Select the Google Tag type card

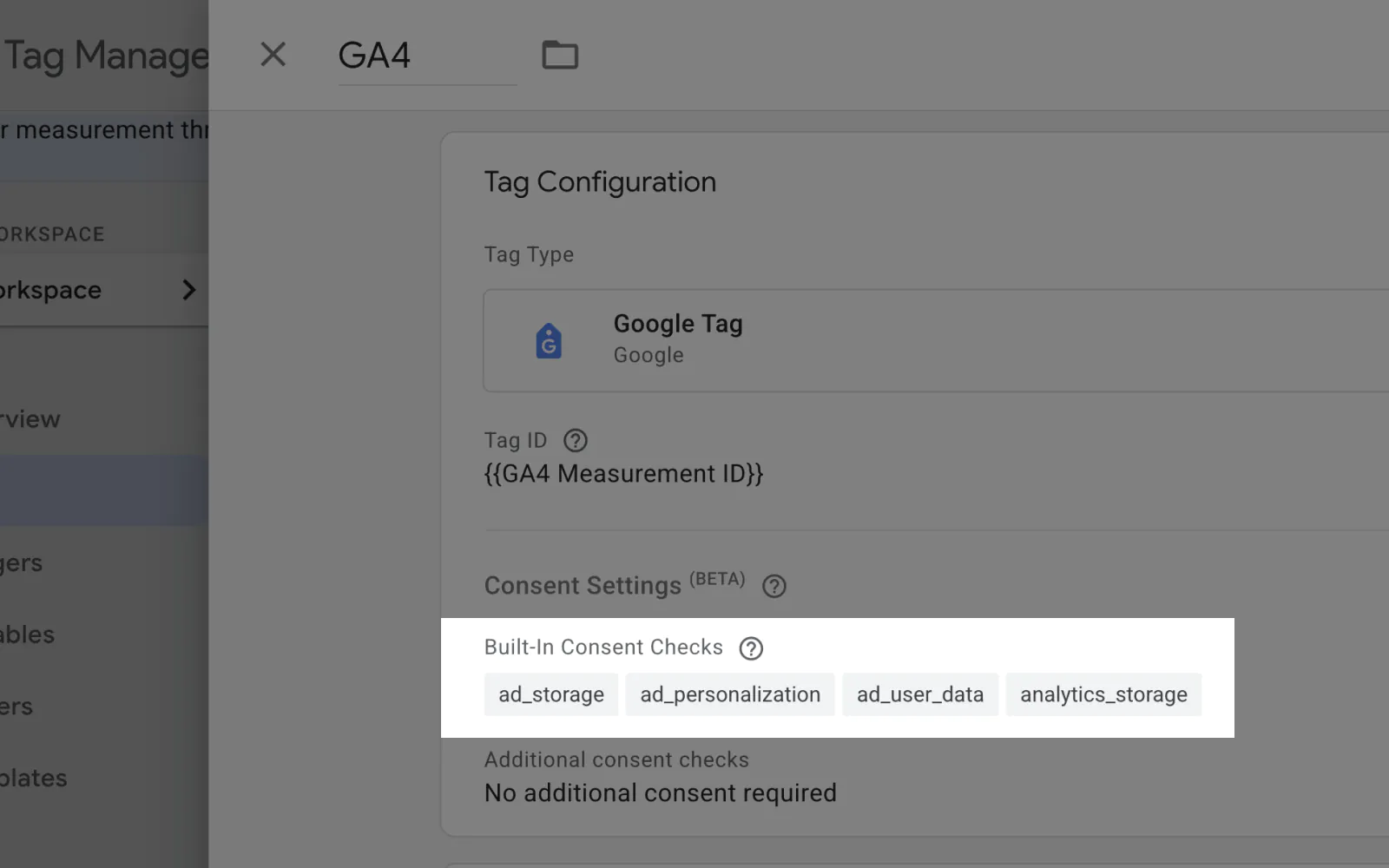click(868, 340)
